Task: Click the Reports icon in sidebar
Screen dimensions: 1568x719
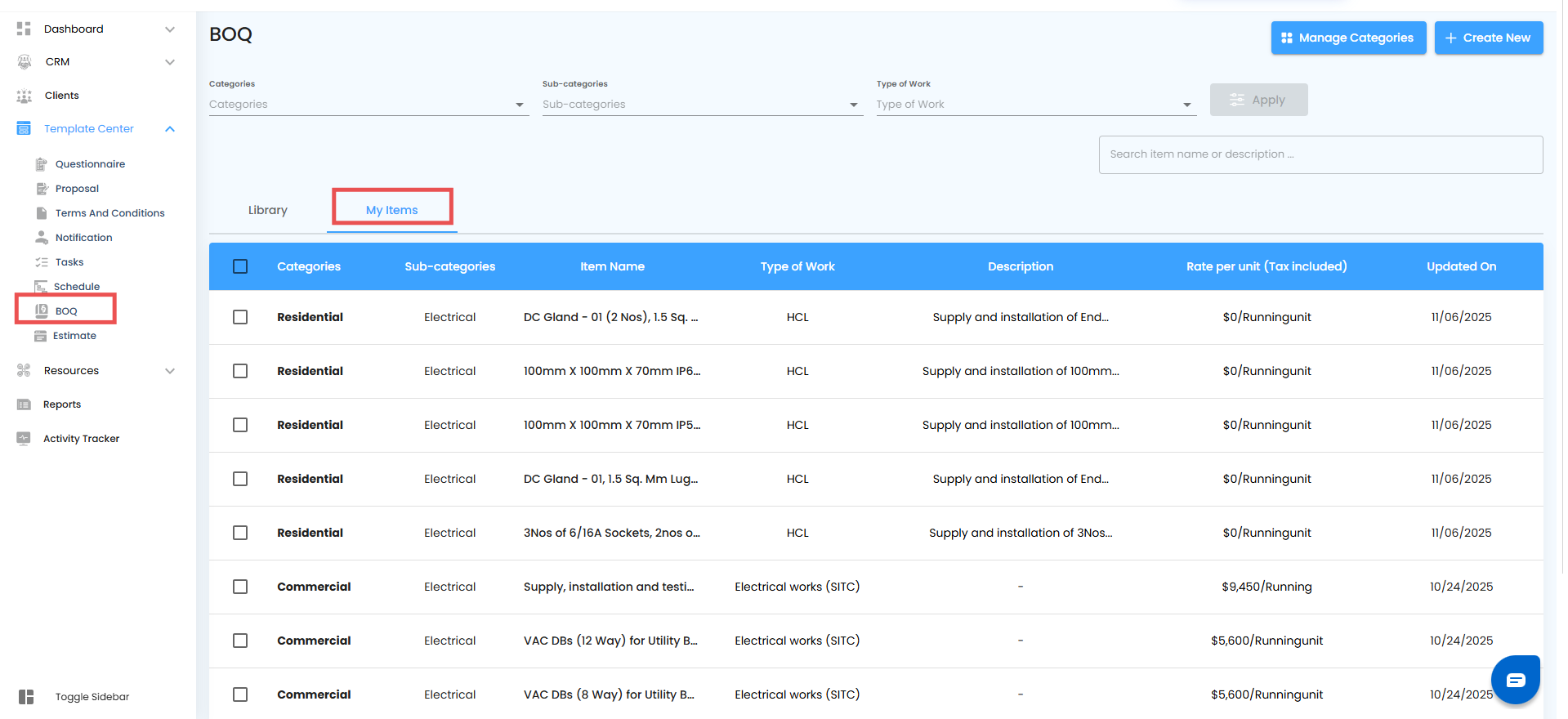Action: tap(24, 404)
